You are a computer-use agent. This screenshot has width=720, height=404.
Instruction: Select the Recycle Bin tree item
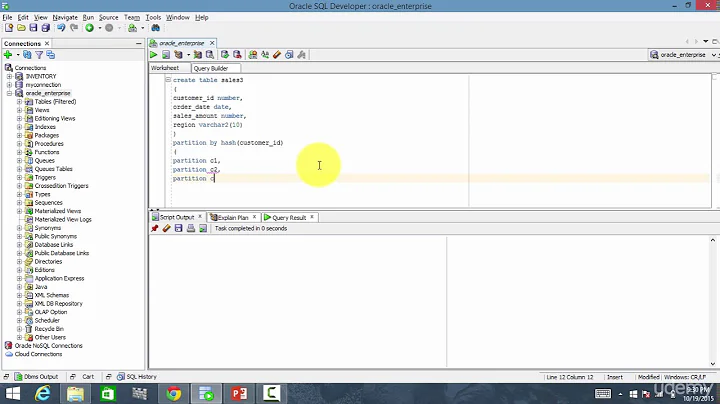[x=49, y=329]
